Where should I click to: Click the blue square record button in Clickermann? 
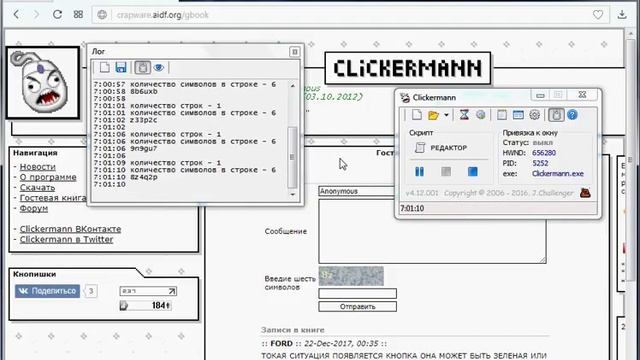(473, 171)
